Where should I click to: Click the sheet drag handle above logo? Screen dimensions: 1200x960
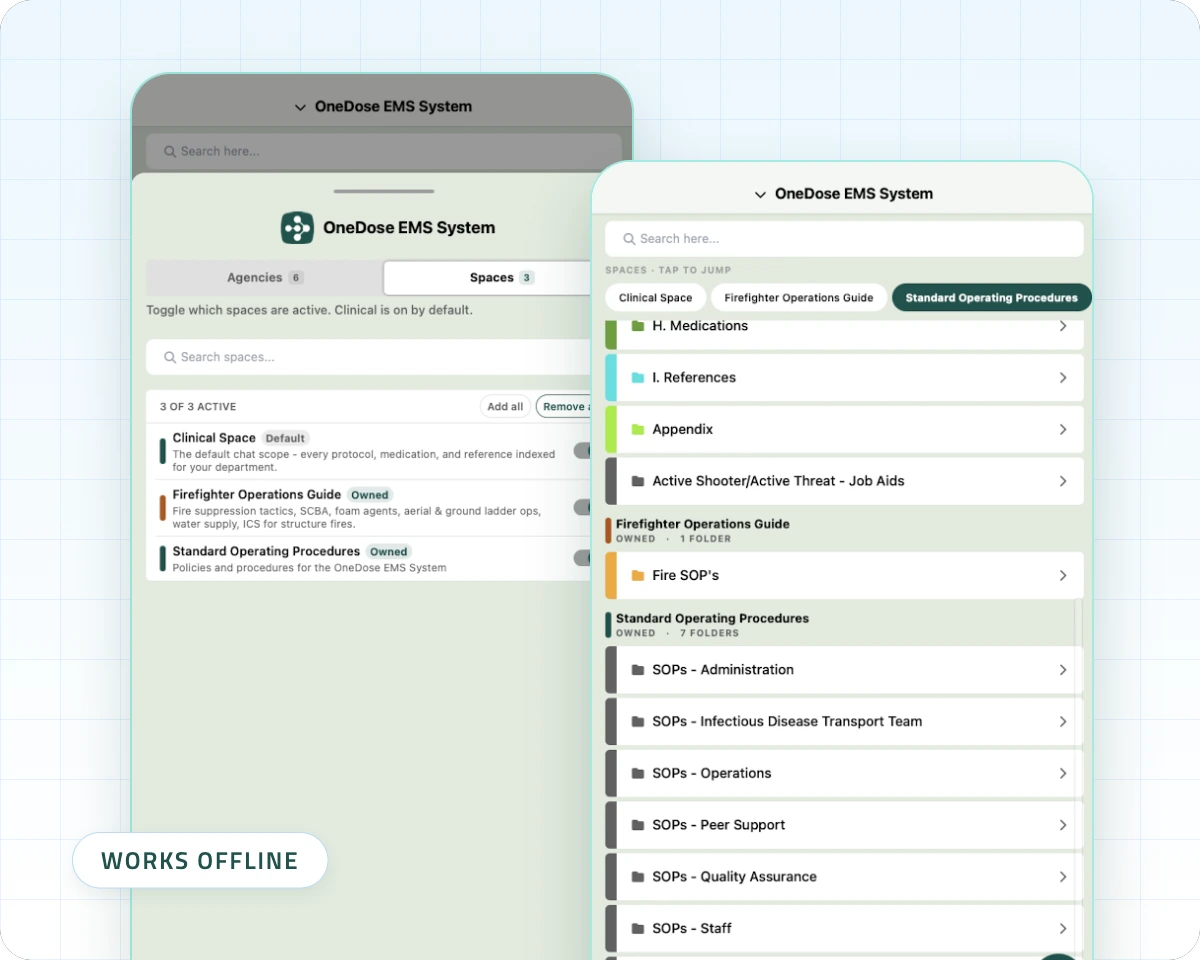[x=384, y=191]
